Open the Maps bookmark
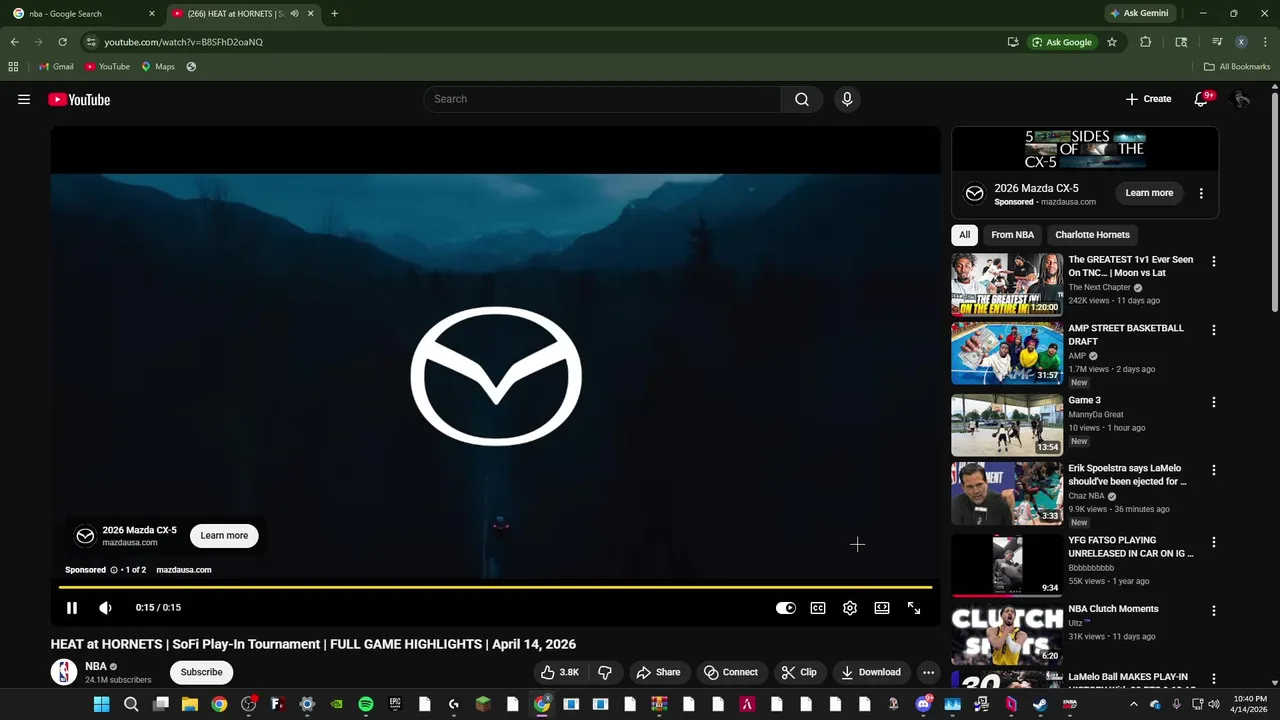Screen dimensions: 1280x720 [x=158, y=67]
